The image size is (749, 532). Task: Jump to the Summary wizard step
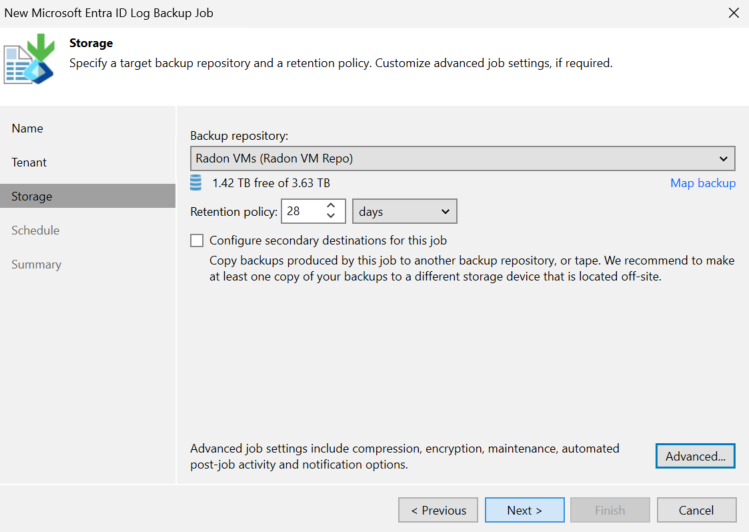coord(36,265)
